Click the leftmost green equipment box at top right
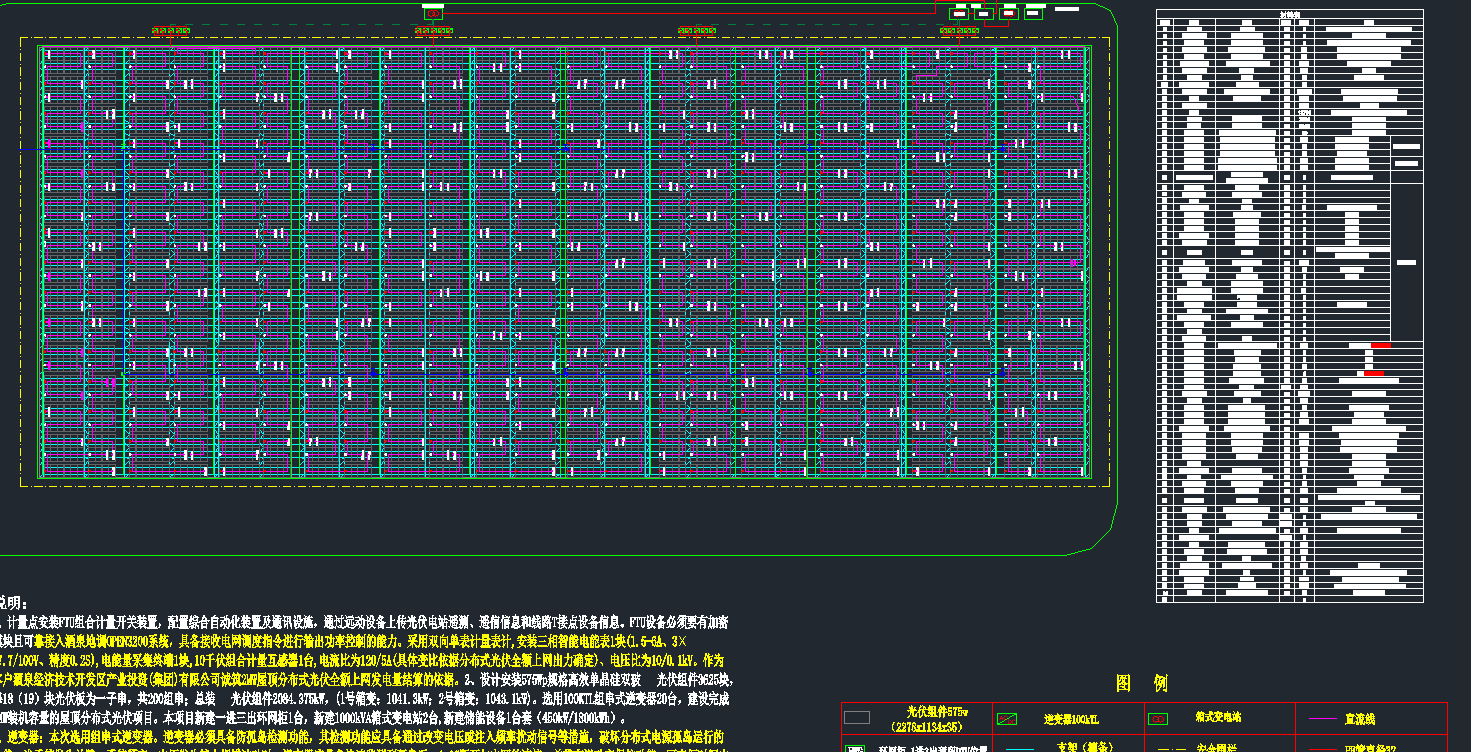1471x752 pixels. [958, 13]
